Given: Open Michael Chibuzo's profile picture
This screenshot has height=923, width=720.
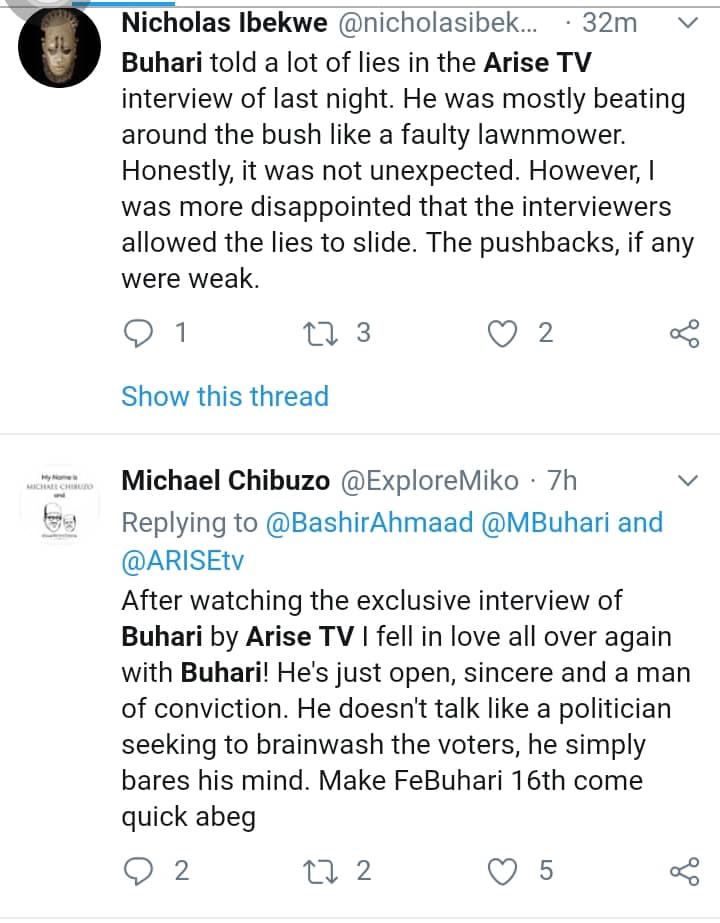Looking at the screenshot, I should 59,506.
